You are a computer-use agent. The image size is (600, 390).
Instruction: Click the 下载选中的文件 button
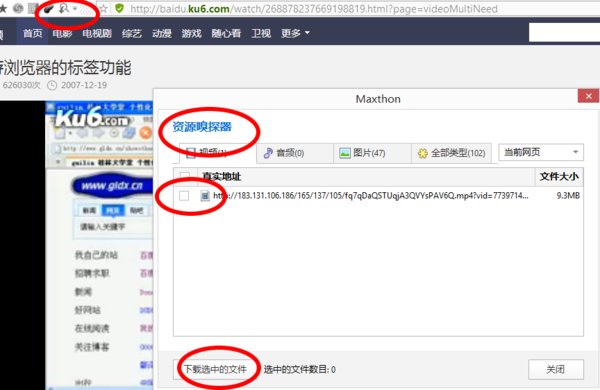[215, 369]
